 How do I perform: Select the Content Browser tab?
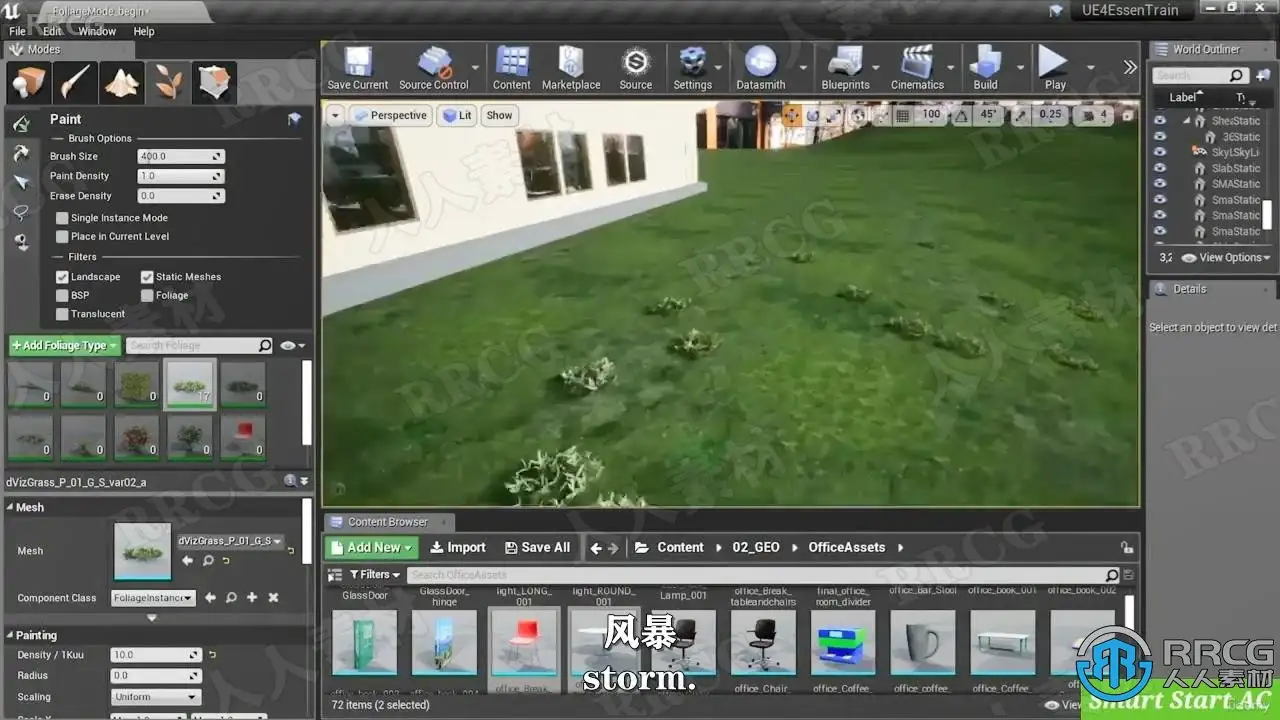387,522
